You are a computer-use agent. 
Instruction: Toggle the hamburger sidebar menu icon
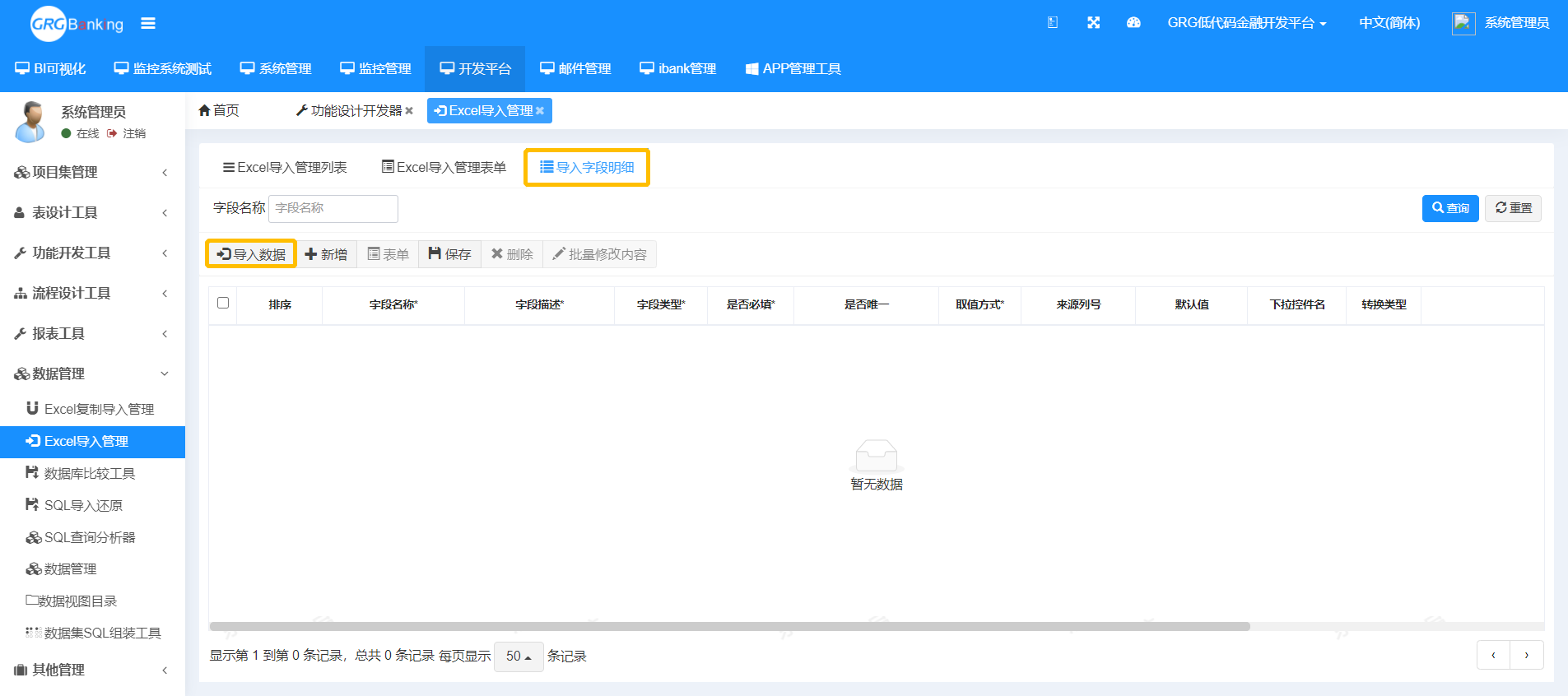pyautogui.click(x=148, y=23)
